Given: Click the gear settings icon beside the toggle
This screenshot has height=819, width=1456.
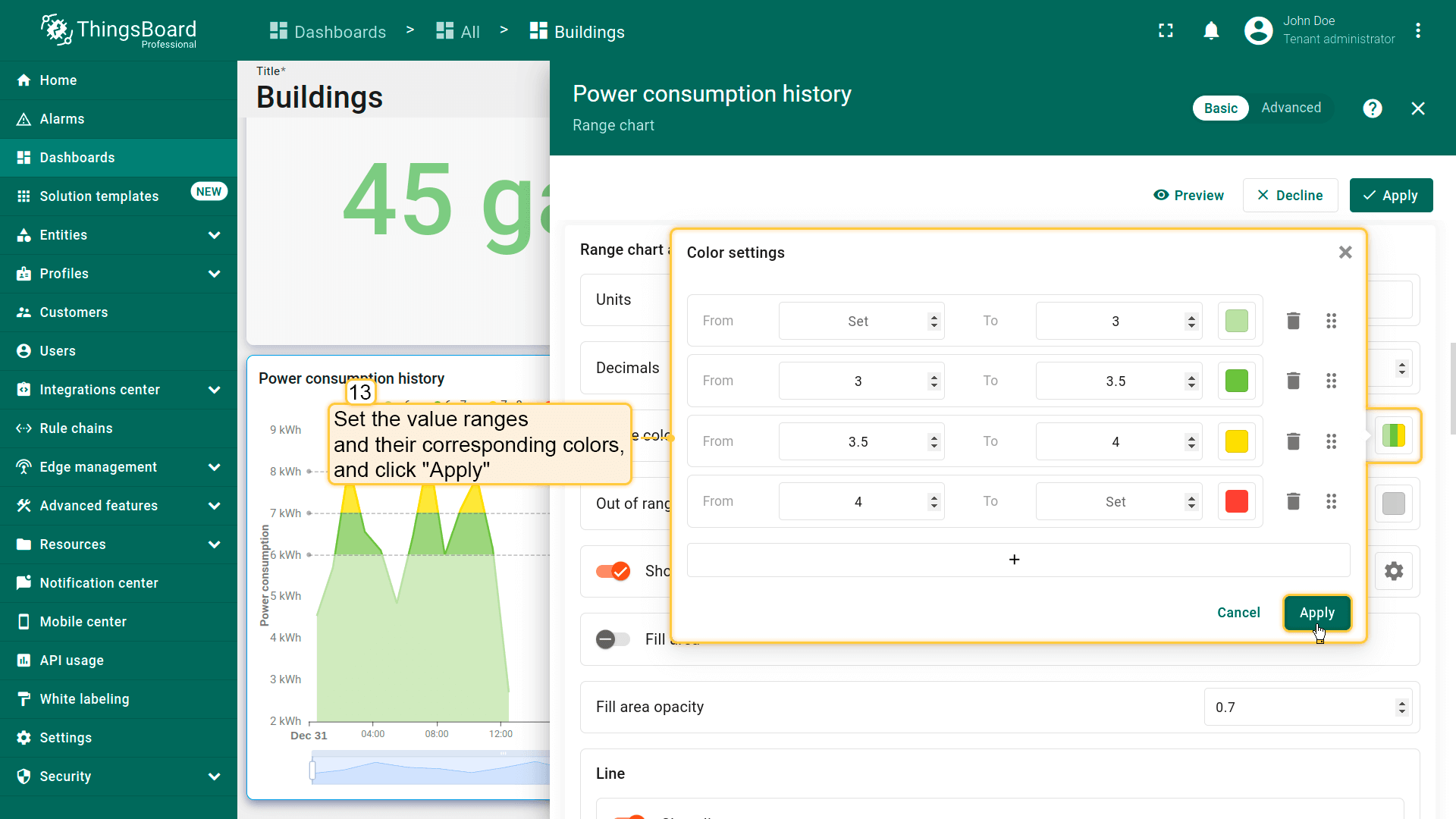Looking at the screenshot, I should [x=1393, y=571].
